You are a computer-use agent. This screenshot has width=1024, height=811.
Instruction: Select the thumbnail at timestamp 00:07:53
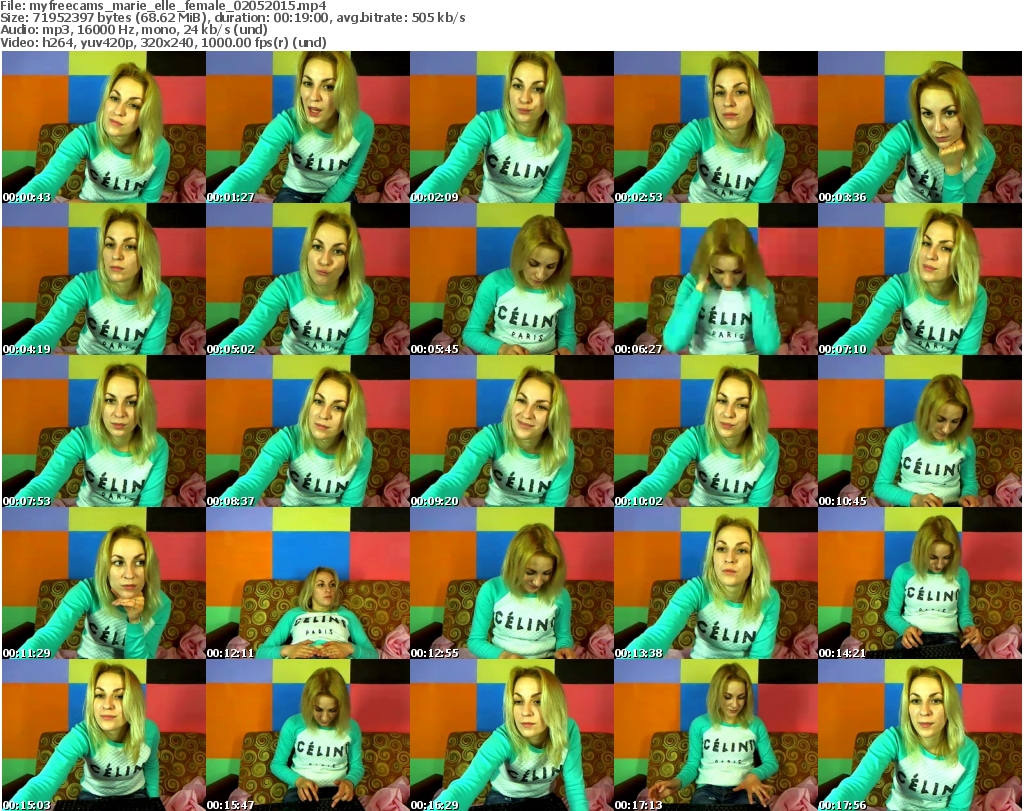(104, 431)
